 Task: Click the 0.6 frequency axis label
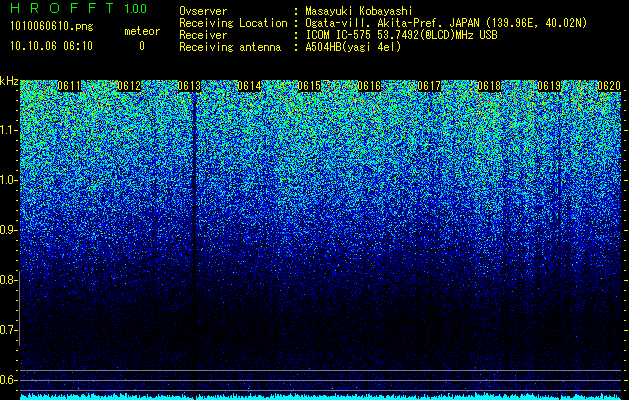tap(8, 380)
